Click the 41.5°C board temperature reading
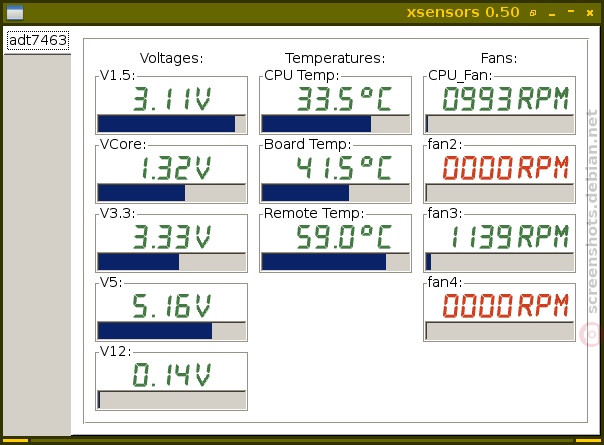Viewport: 604px width, 445px height. (344, 168)
